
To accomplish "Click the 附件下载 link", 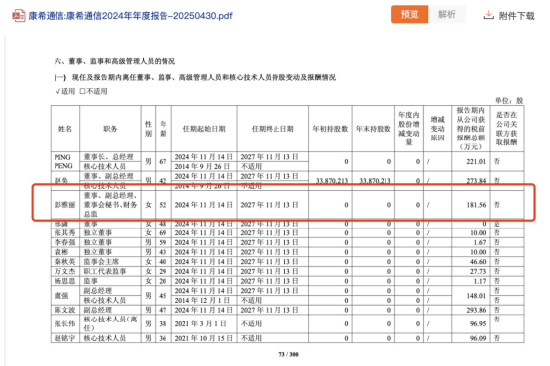I will point(516,16).
